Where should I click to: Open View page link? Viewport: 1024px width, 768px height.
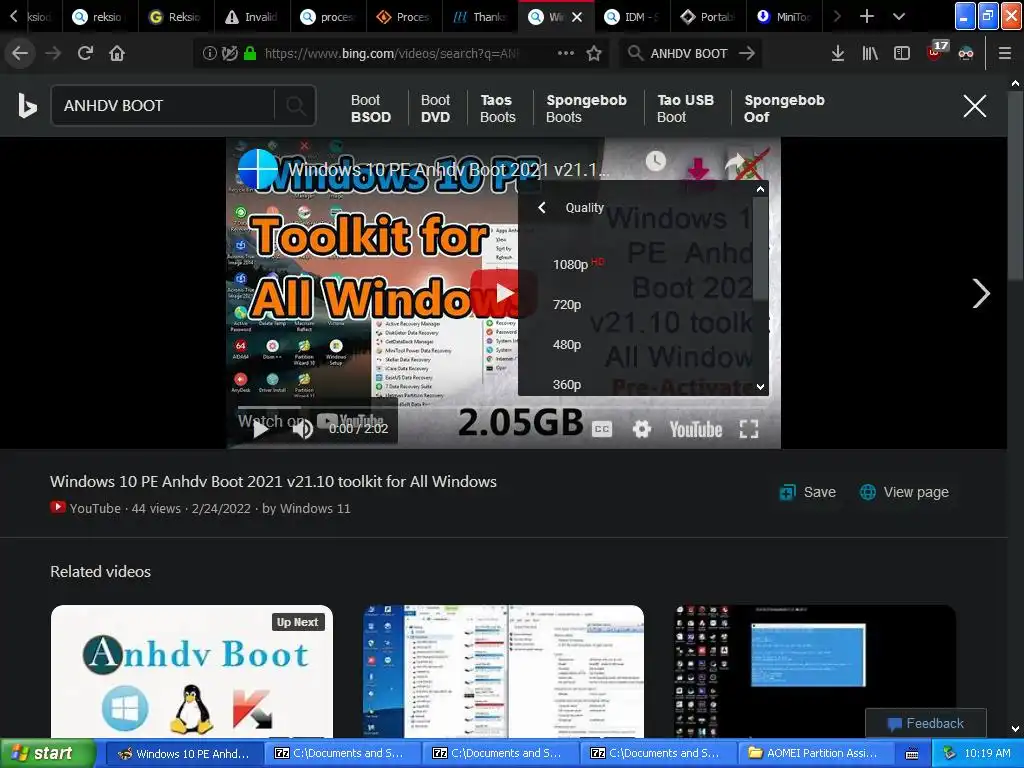904,492
